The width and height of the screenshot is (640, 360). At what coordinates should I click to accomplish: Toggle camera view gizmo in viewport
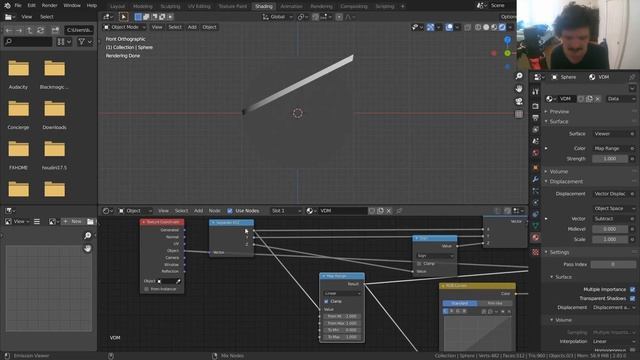point(519,101)
